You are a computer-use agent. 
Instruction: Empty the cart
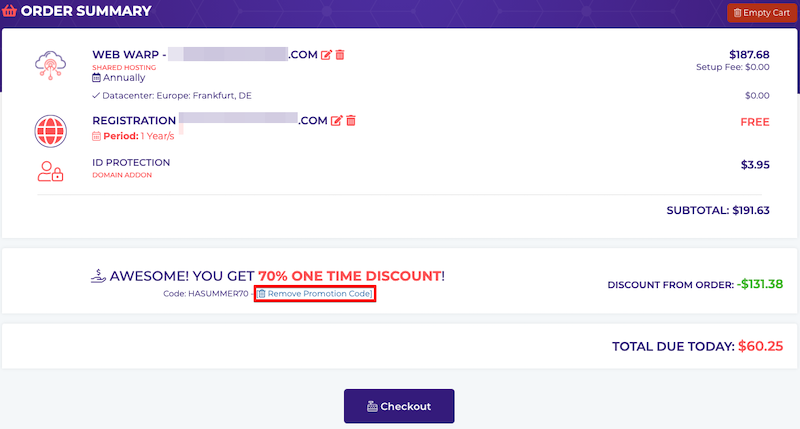[x=761, y=13]
